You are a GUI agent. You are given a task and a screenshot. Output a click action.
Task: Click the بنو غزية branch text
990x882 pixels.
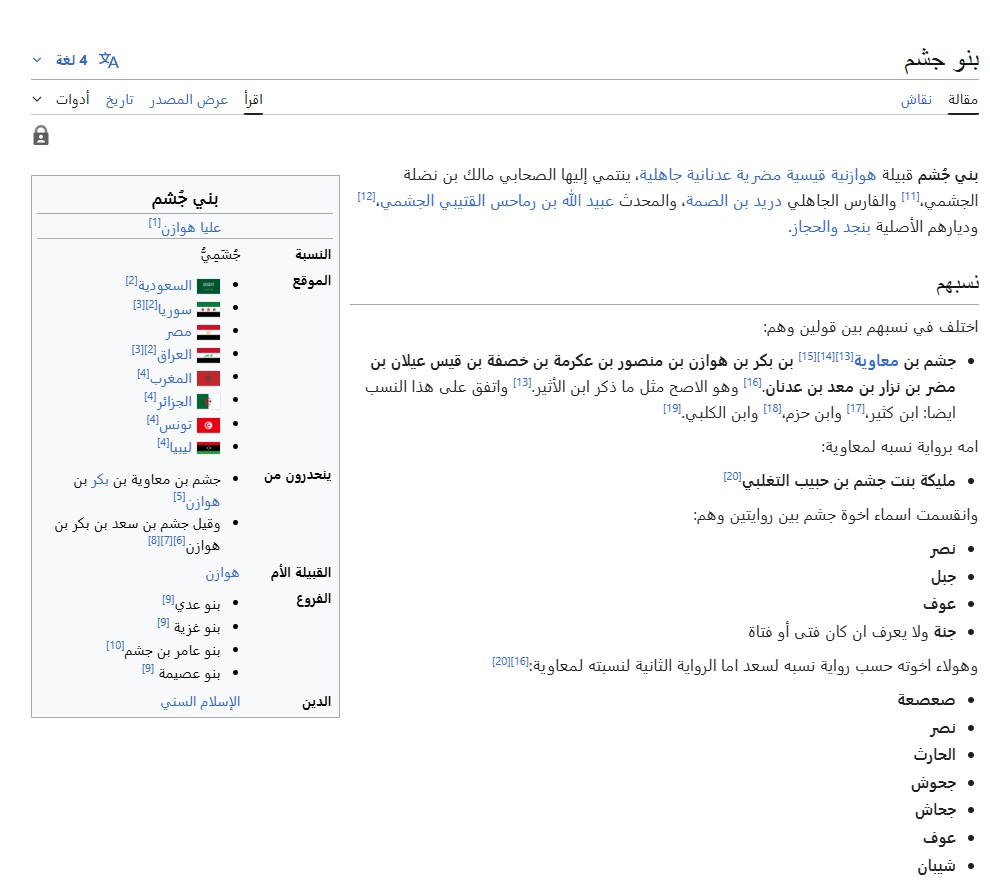pos(197,628)
